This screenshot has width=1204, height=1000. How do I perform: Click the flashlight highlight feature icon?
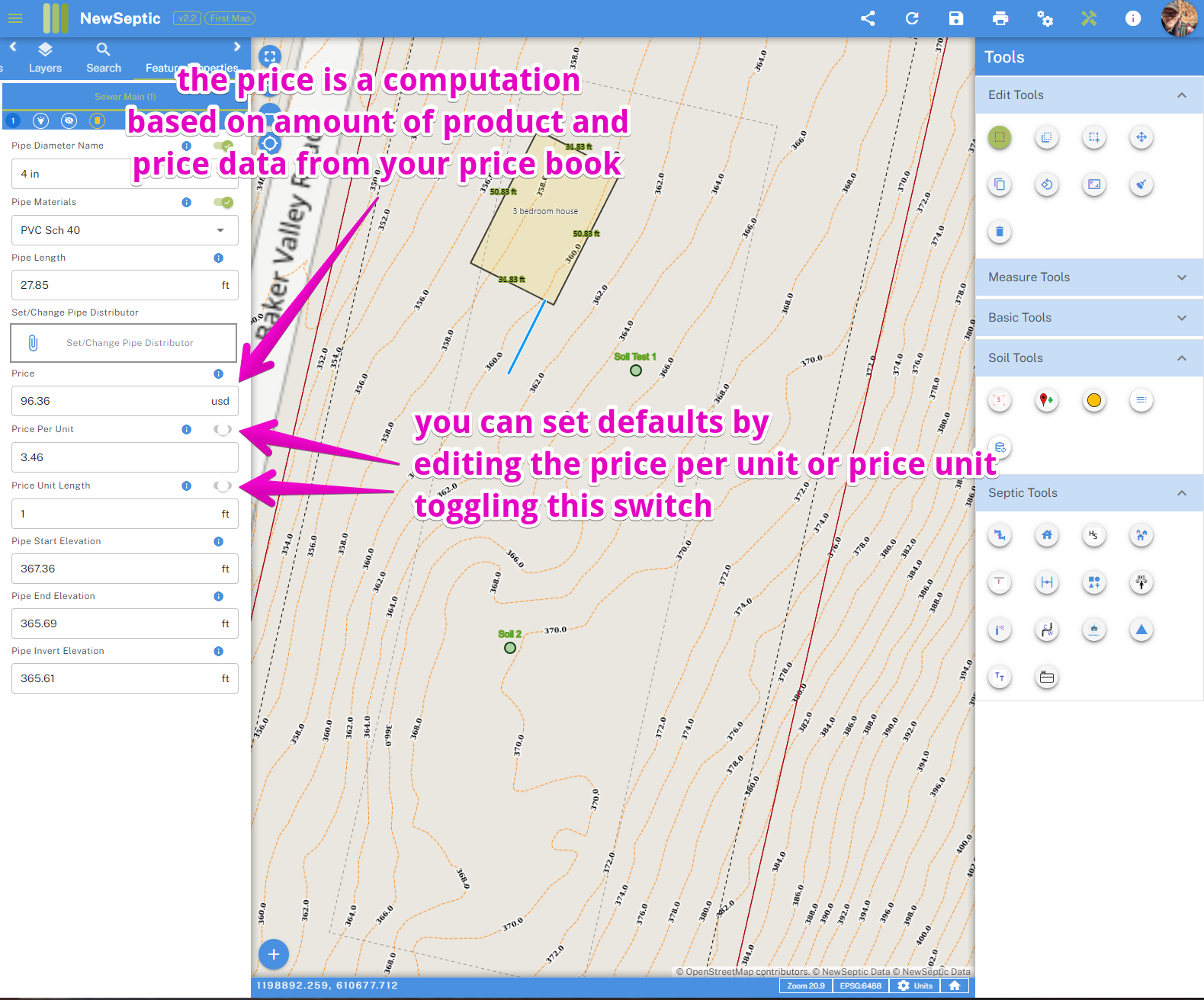[41, 120]
